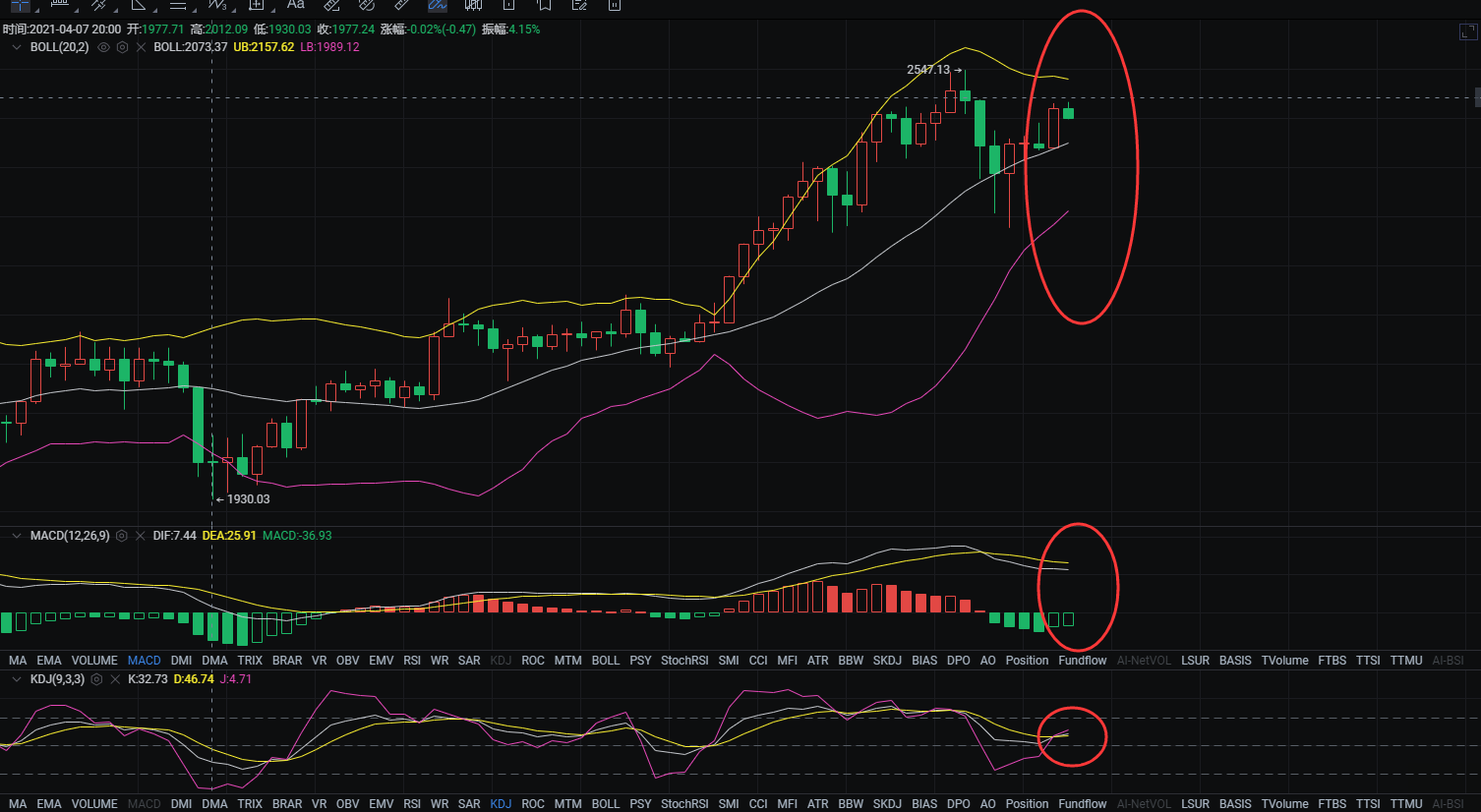Choose Position in upper indicator tab row
Viewport: 1481px width, 812px height.
click(x=1027, y=661)
